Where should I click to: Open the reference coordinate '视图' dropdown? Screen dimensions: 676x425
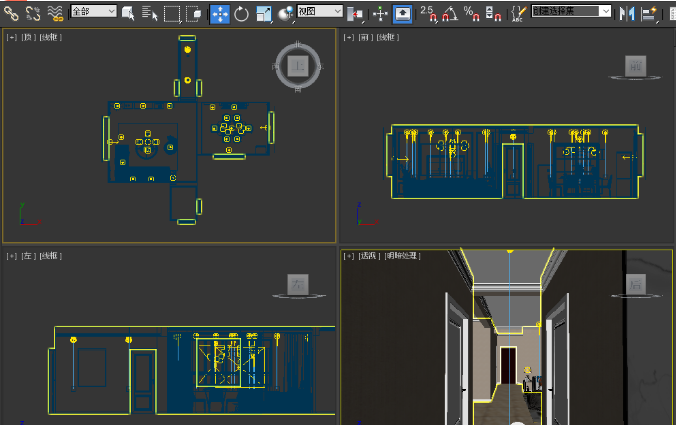[x=319, y=11]
